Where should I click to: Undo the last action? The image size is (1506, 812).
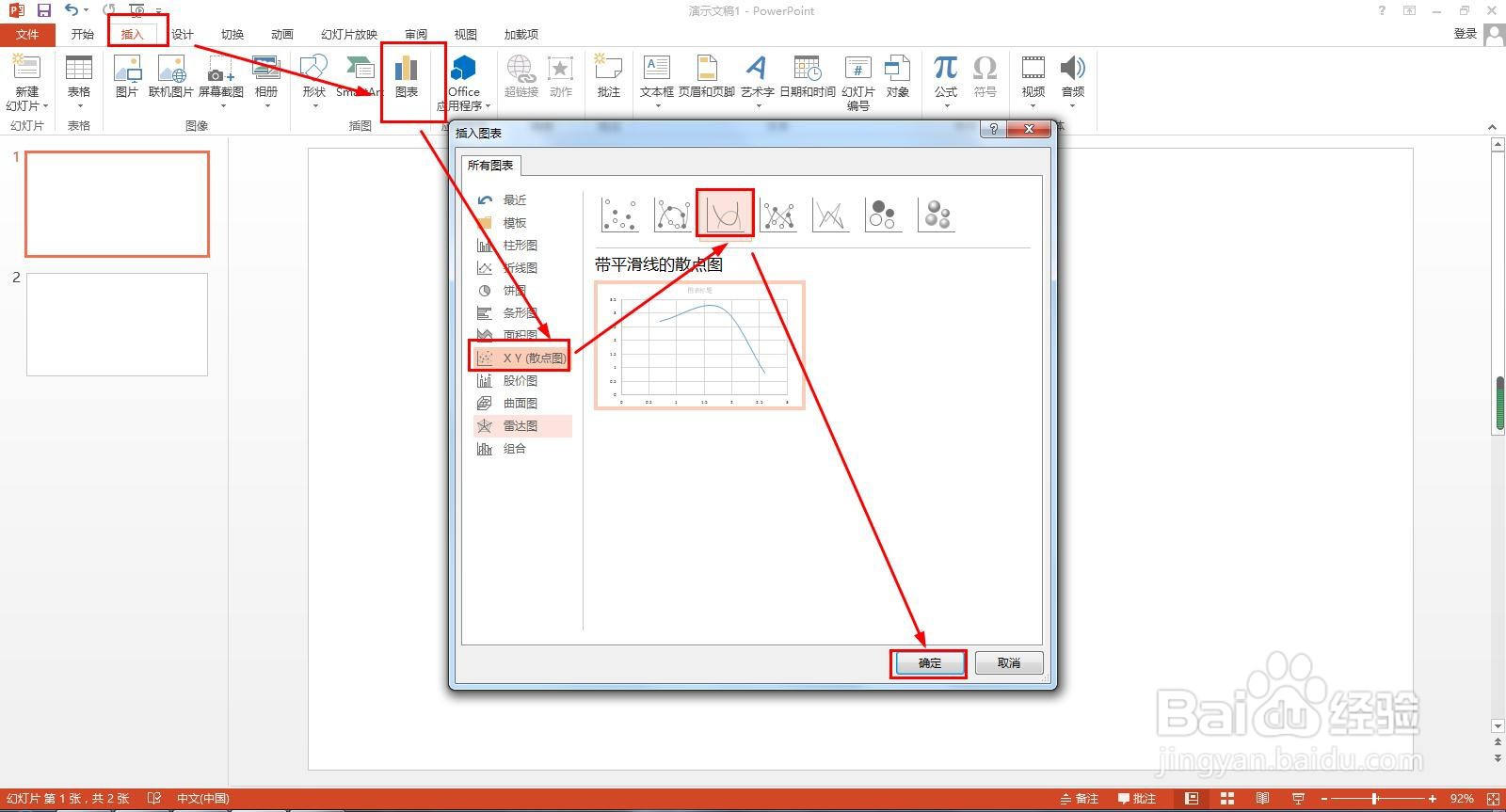72,10
